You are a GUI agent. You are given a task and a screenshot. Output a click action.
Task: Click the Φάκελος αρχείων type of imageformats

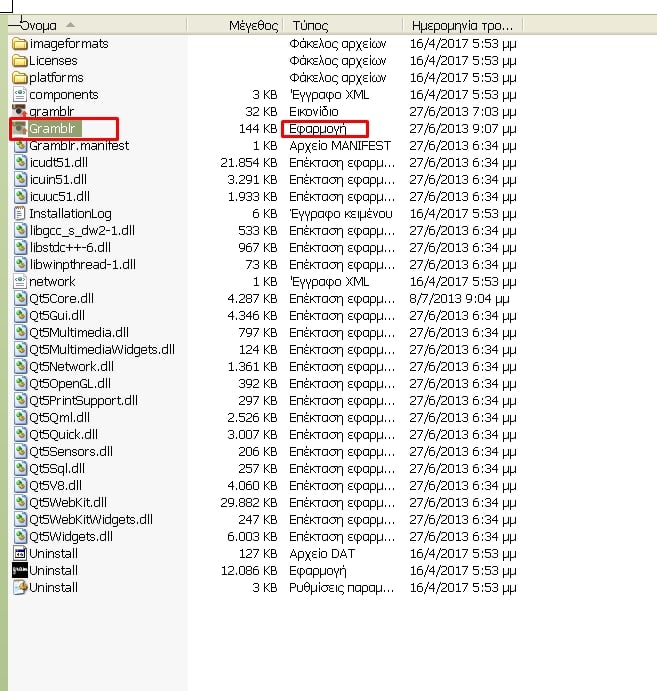(338, 44)
